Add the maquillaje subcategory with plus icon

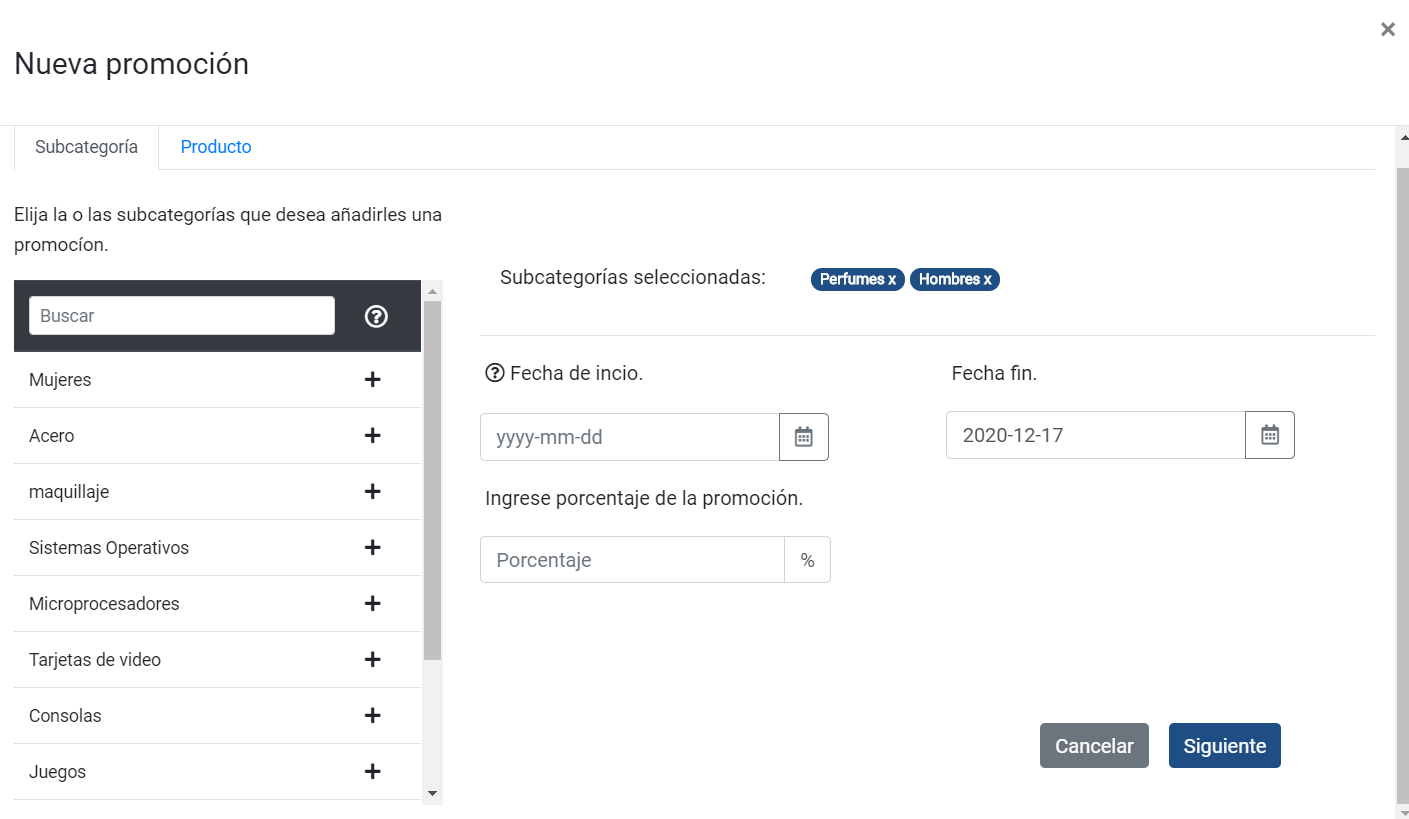[x=373, y=492]
